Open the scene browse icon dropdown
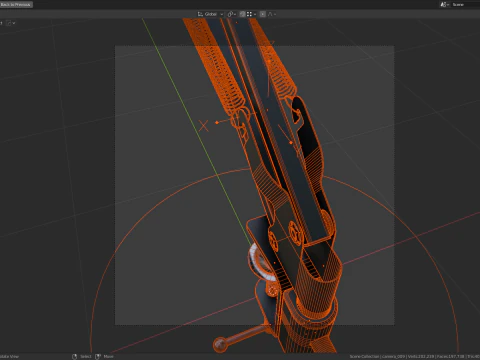This screenshot has width=480, height=360. [445, 4]
